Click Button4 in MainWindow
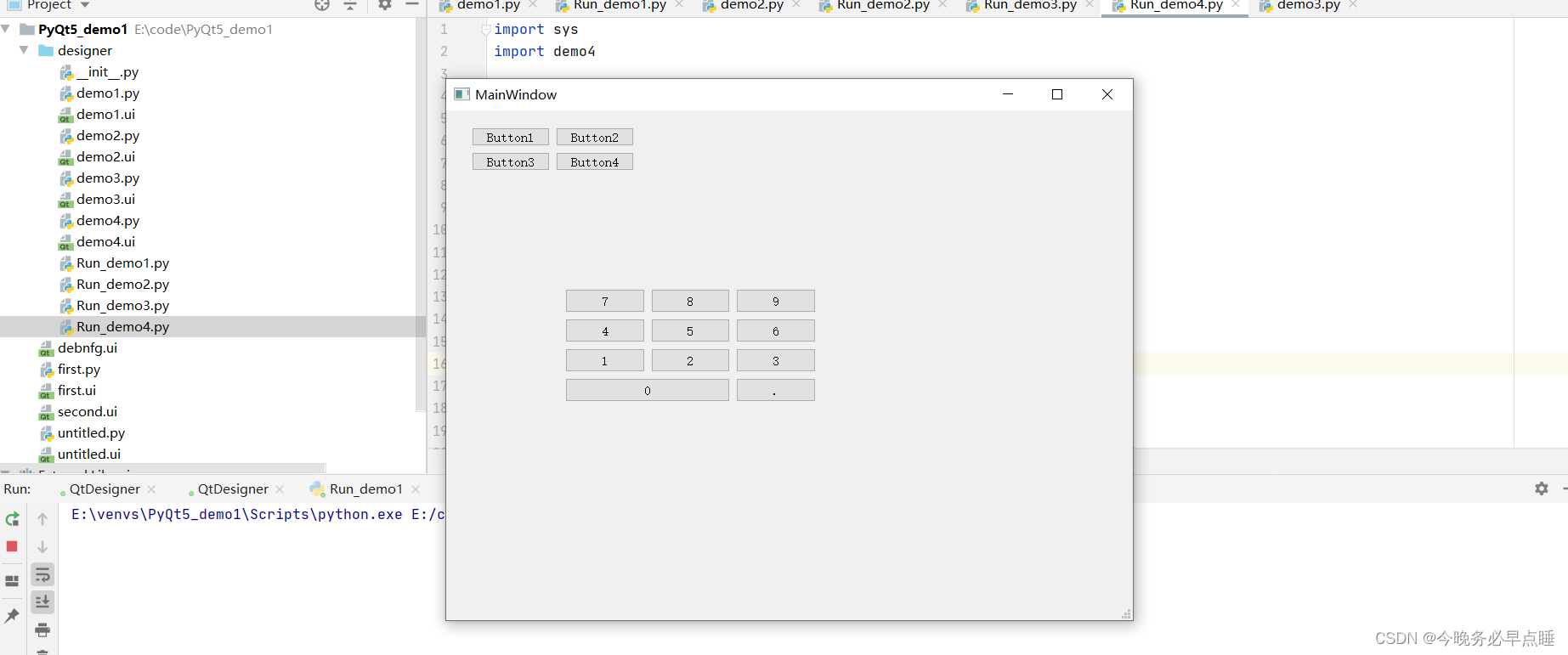 point(595,162)
